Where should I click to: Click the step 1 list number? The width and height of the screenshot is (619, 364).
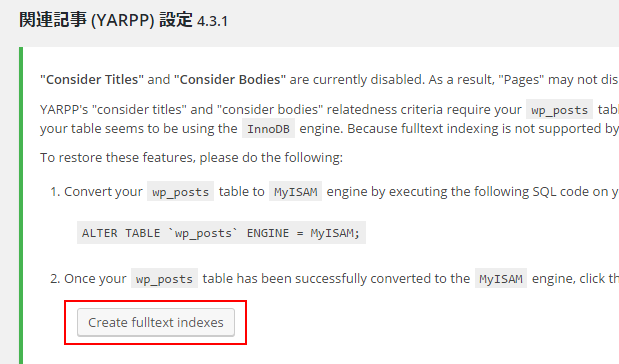[x=55, y=192]
